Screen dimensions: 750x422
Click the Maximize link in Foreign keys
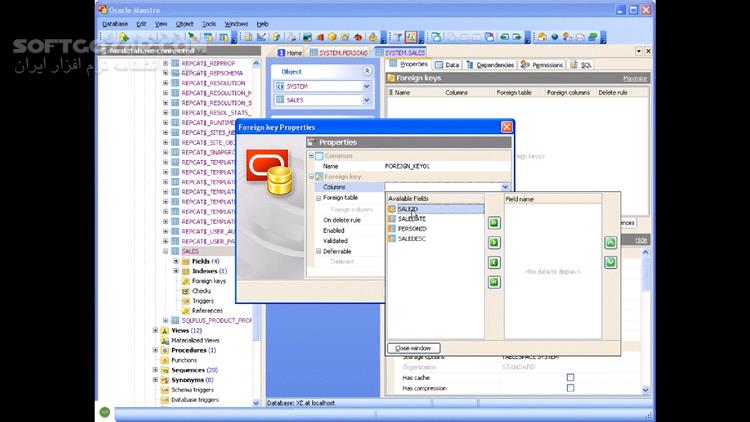coord(635,78)
